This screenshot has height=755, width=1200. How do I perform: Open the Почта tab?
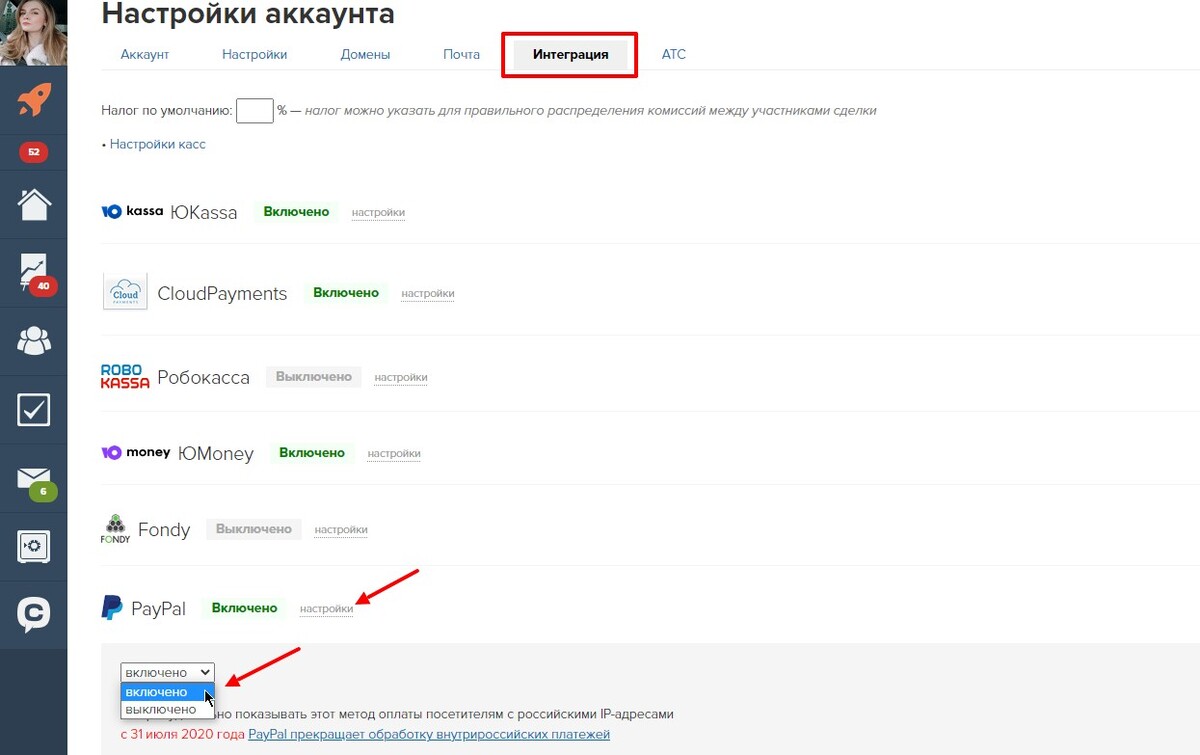pos(462,54)
